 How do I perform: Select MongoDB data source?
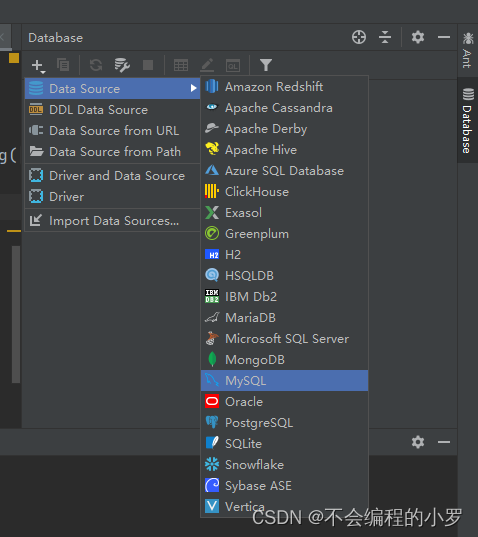(x=285, y=360)
